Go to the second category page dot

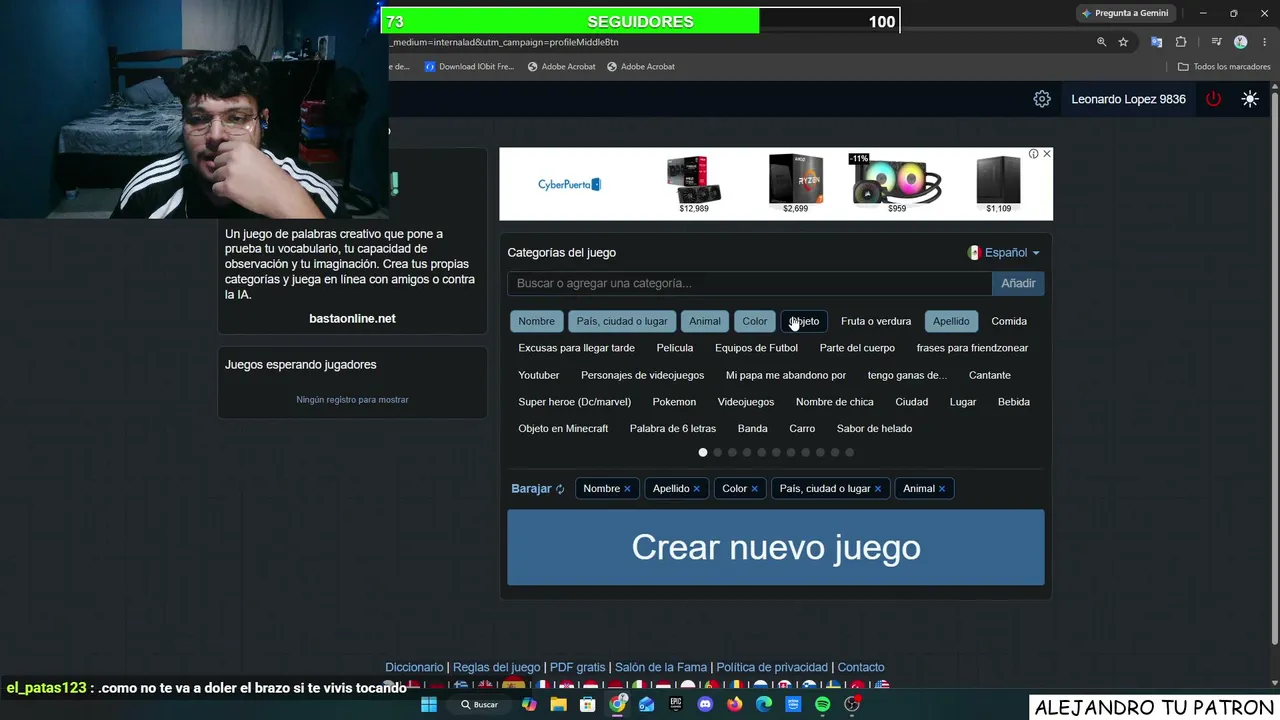click(717, 453)
